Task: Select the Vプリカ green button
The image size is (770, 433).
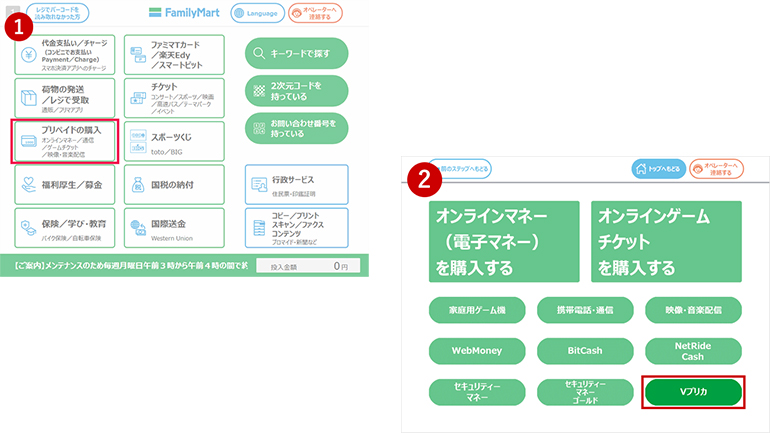Action: (692, 393)
